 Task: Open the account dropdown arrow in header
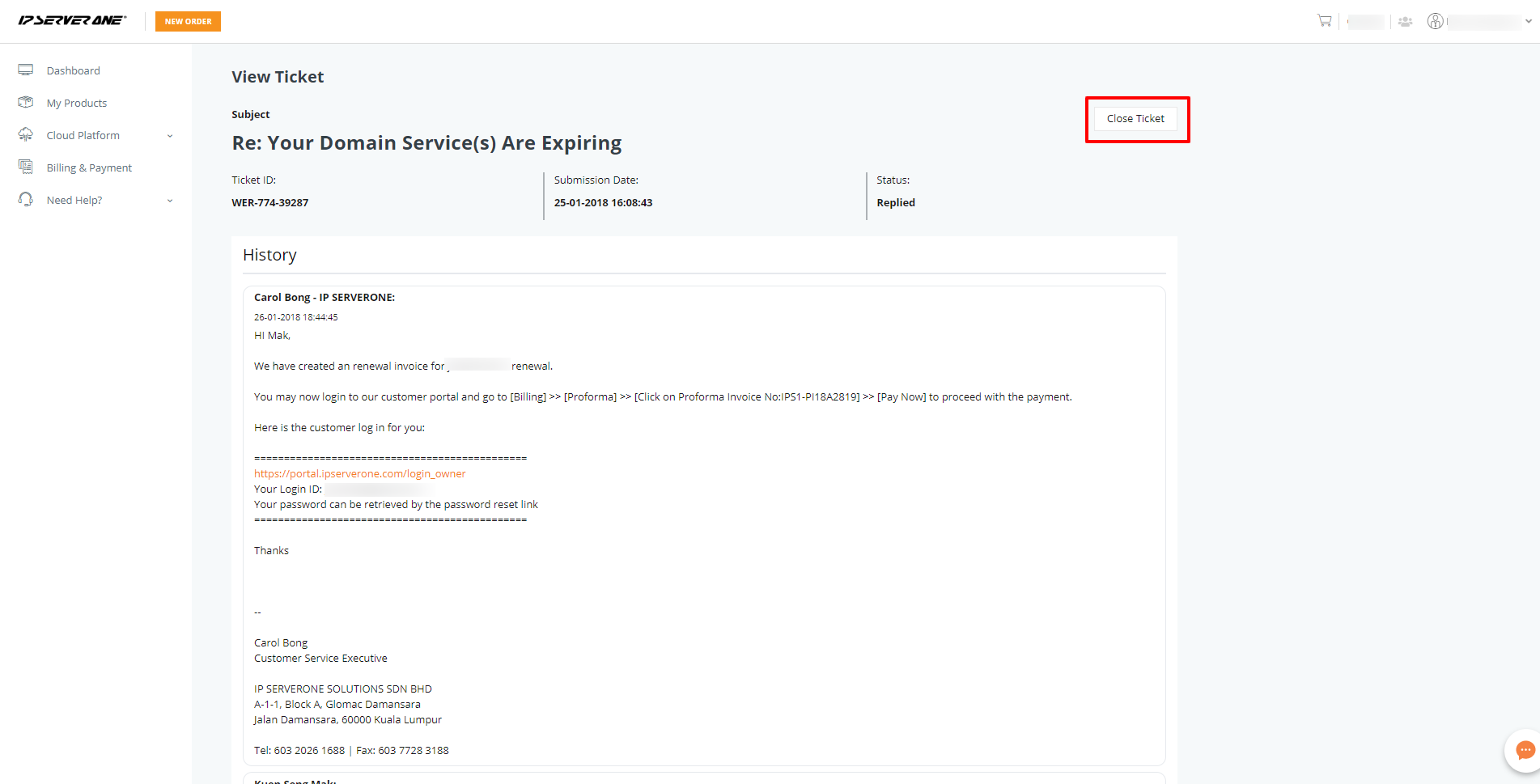point(1528,22)
